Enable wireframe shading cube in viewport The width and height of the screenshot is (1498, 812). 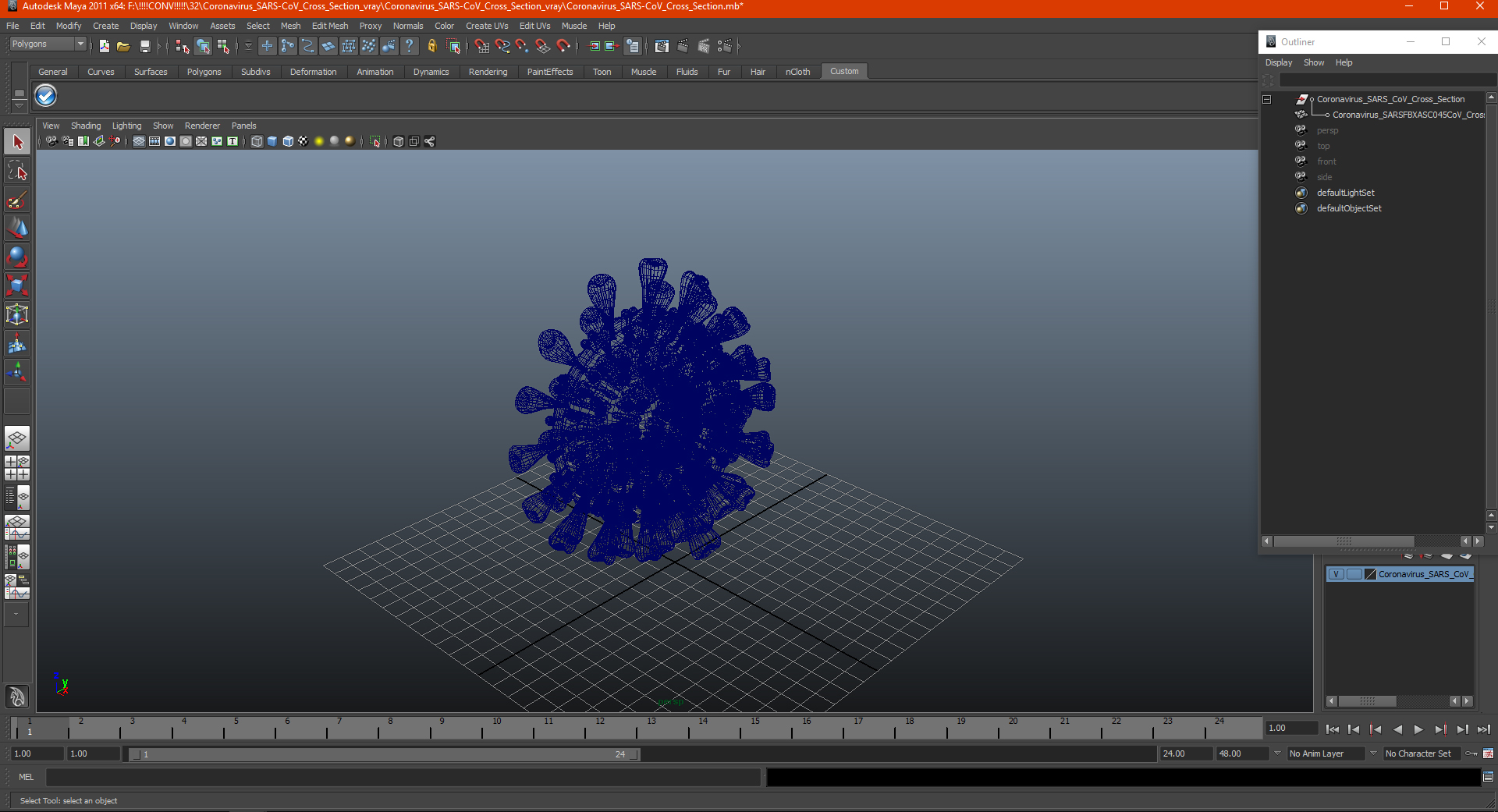click(257, 141)
